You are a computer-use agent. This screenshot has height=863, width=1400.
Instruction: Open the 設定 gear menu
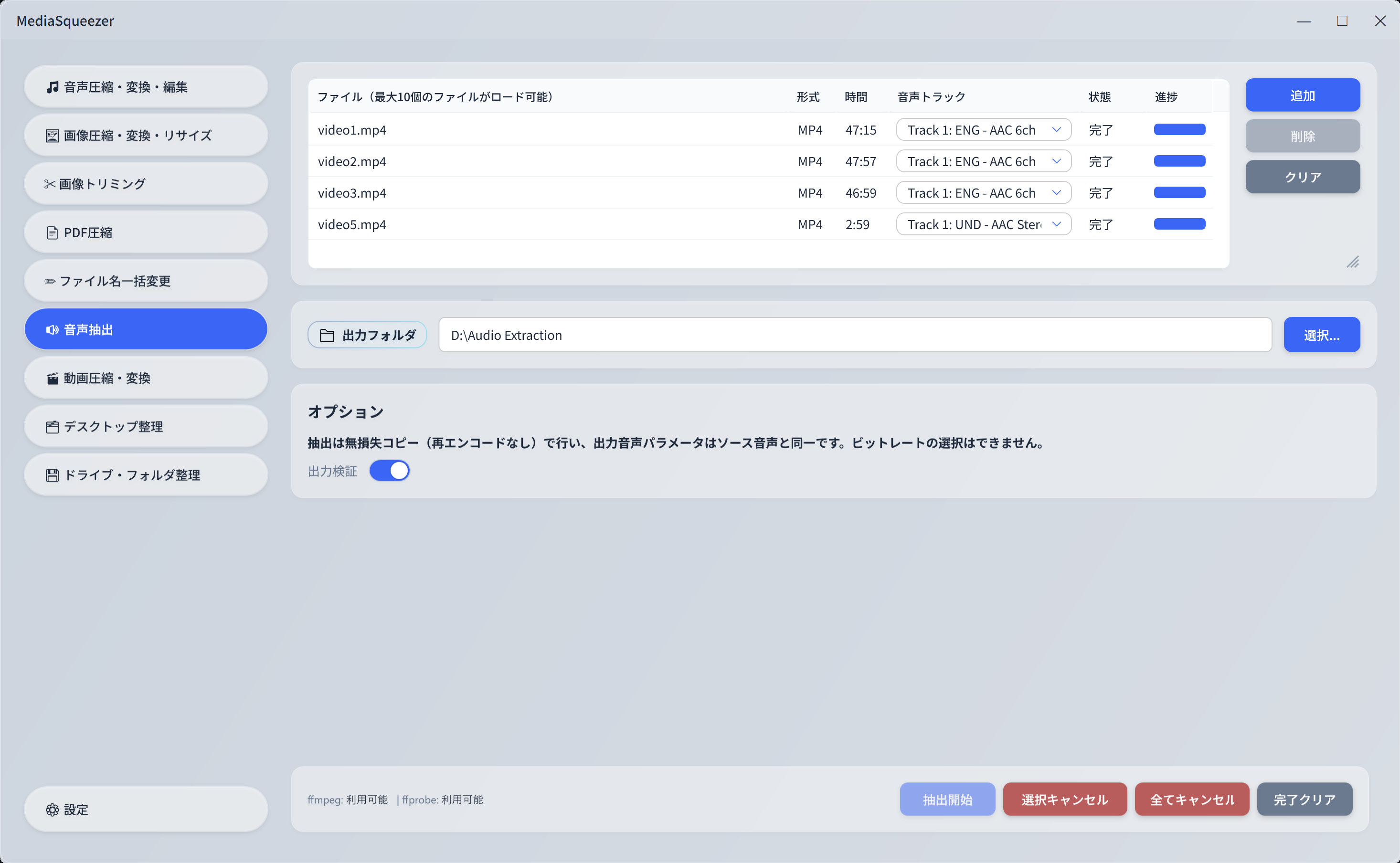(146, 809)
